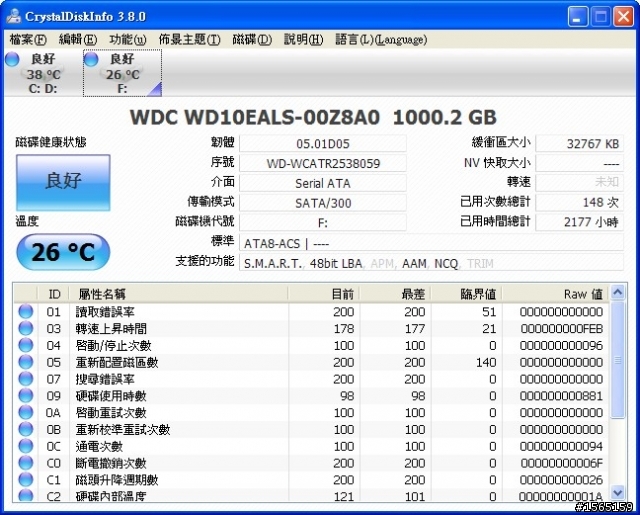The height and width of the screenshot is (515, 640).
Task: Select attribute name 讀取錯誤率
Action: [x=105, y=312]
